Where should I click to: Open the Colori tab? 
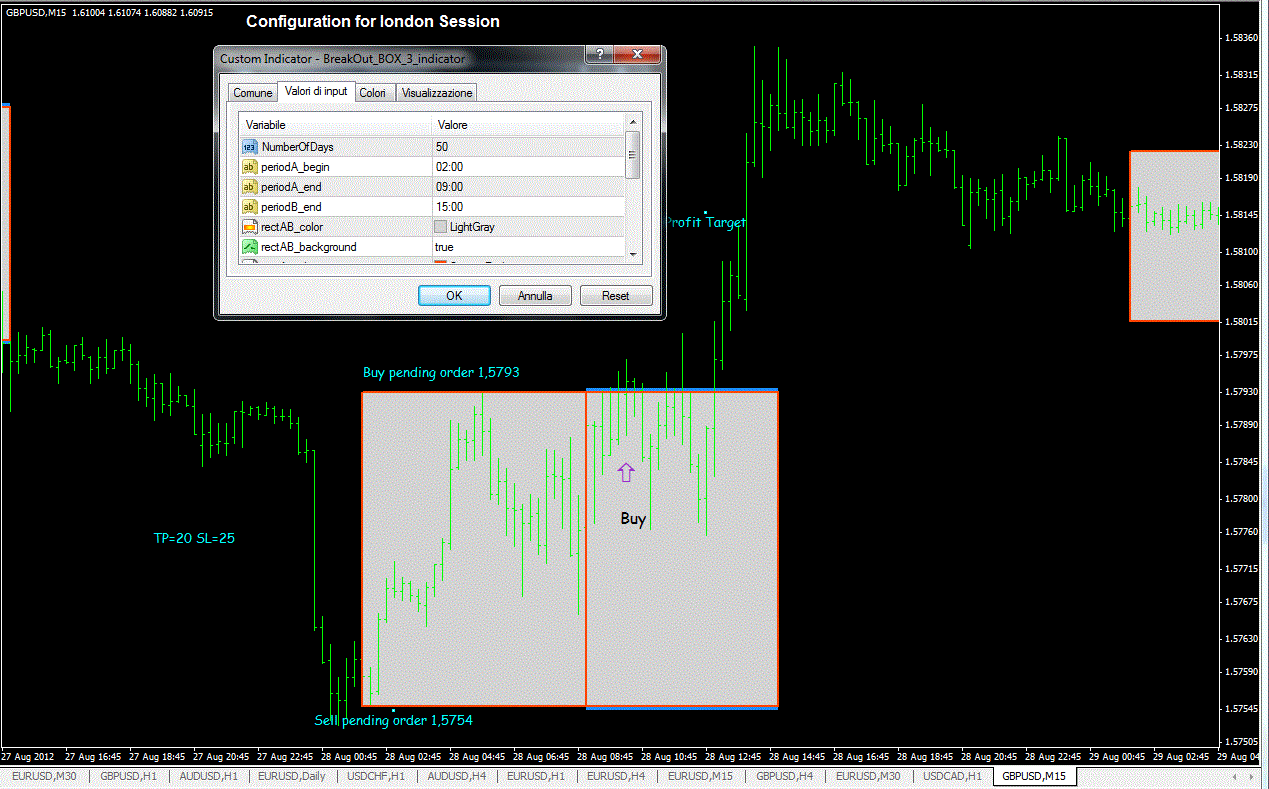[374, 91]
